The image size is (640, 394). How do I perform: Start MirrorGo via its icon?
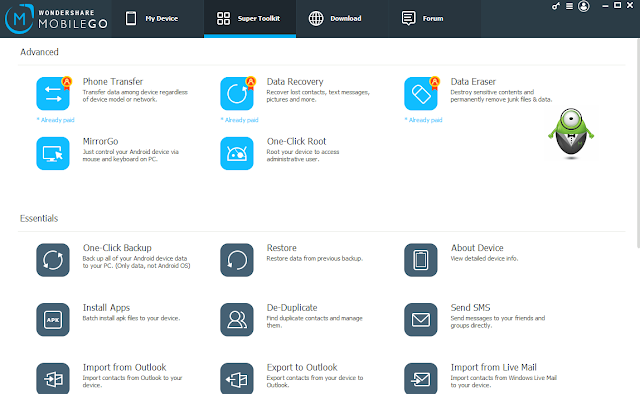(53, 153)
